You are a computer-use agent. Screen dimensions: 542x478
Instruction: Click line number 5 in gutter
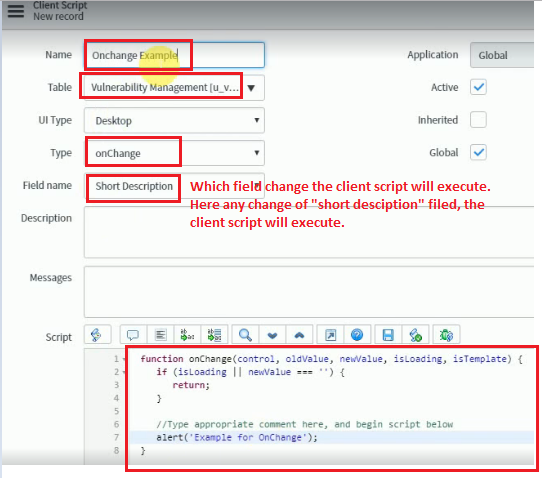click(116, 411)
